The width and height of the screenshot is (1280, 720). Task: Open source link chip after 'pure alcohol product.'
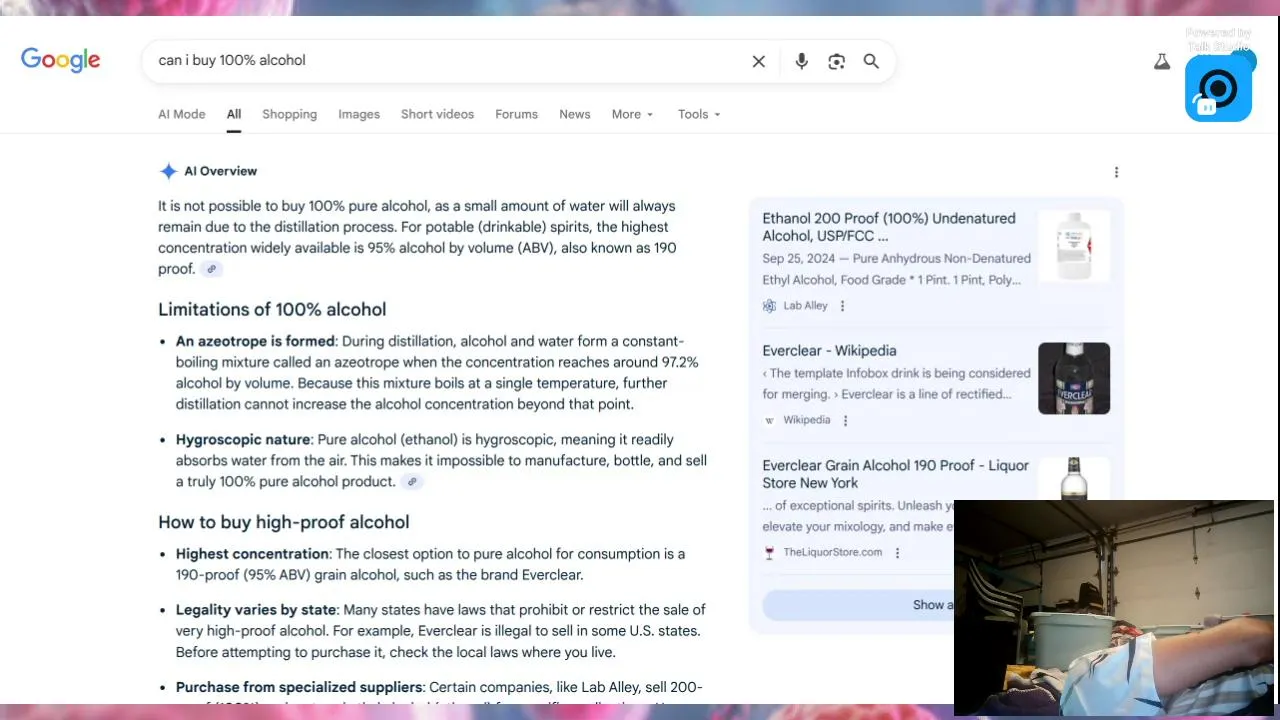[x=412, y=482]
